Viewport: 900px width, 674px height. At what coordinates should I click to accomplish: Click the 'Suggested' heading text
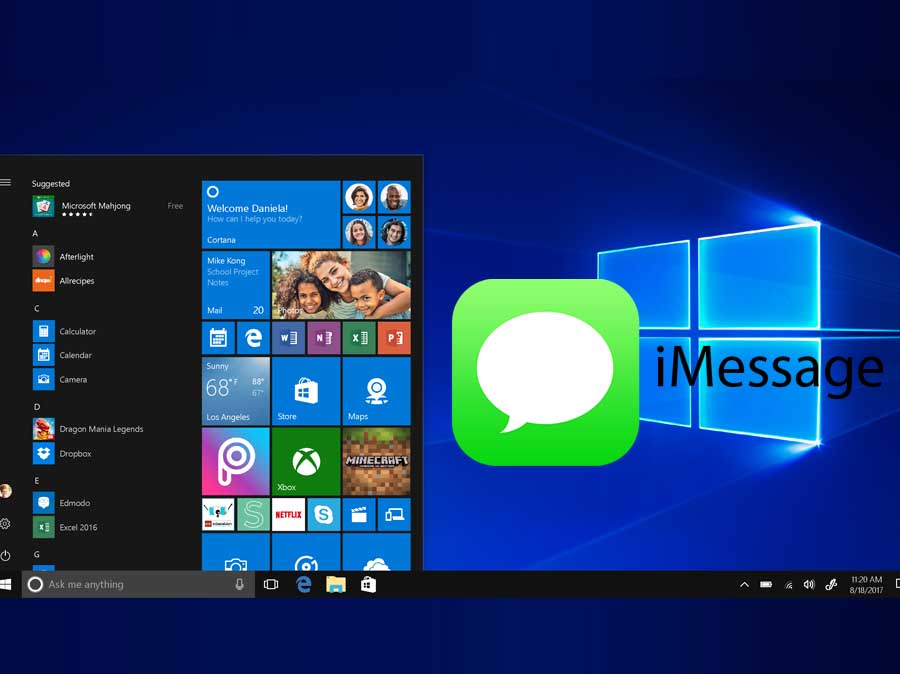click(x=51, y=184)
